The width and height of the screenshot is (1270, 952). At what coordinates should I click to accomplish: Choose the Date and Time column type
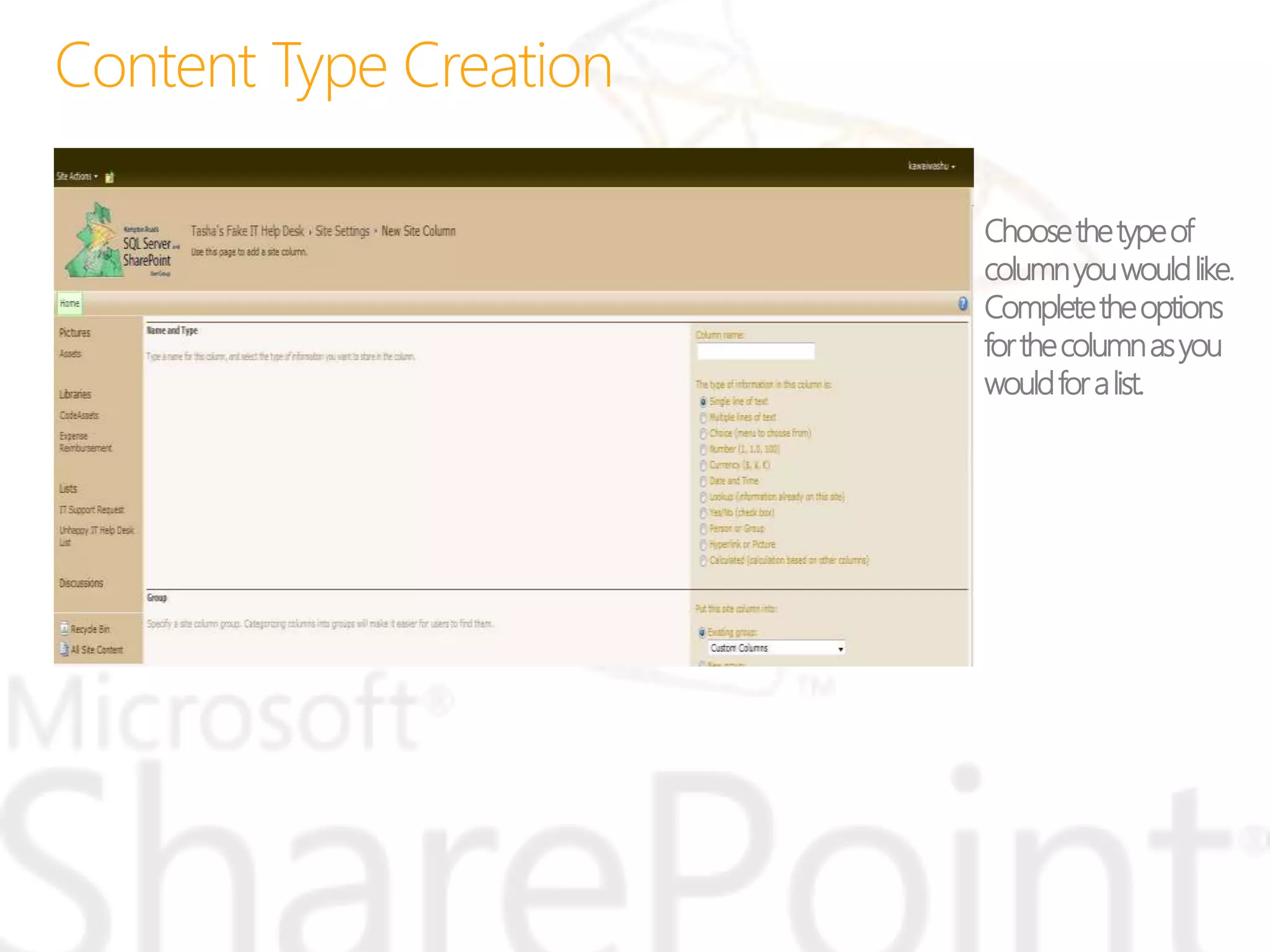coord(703,482)
